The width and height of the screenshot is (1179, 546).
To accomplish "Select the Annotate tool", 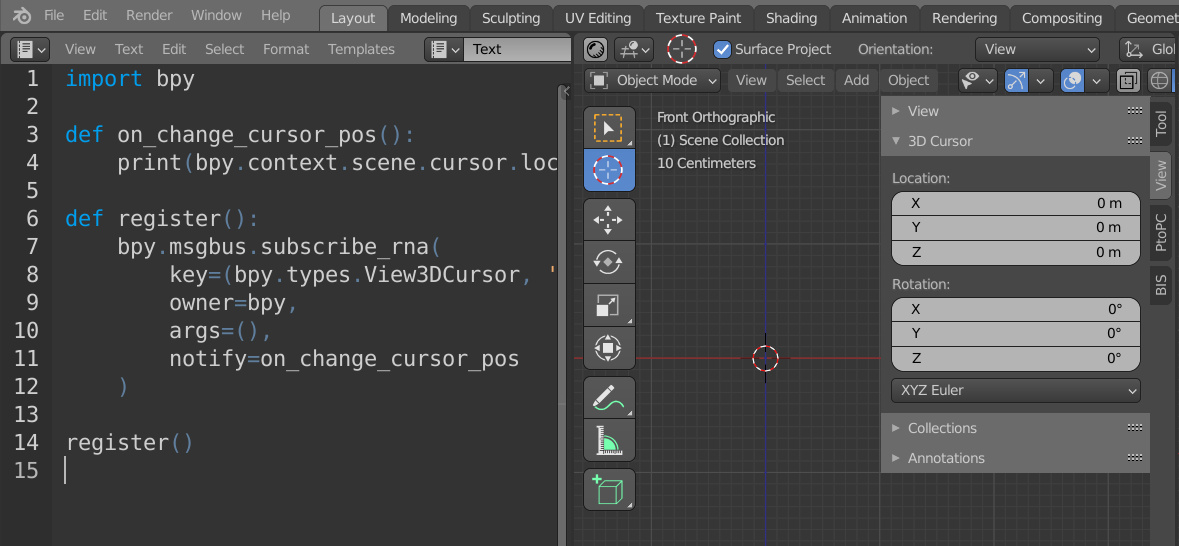I will pyautogui.click(x=610, y=398).
